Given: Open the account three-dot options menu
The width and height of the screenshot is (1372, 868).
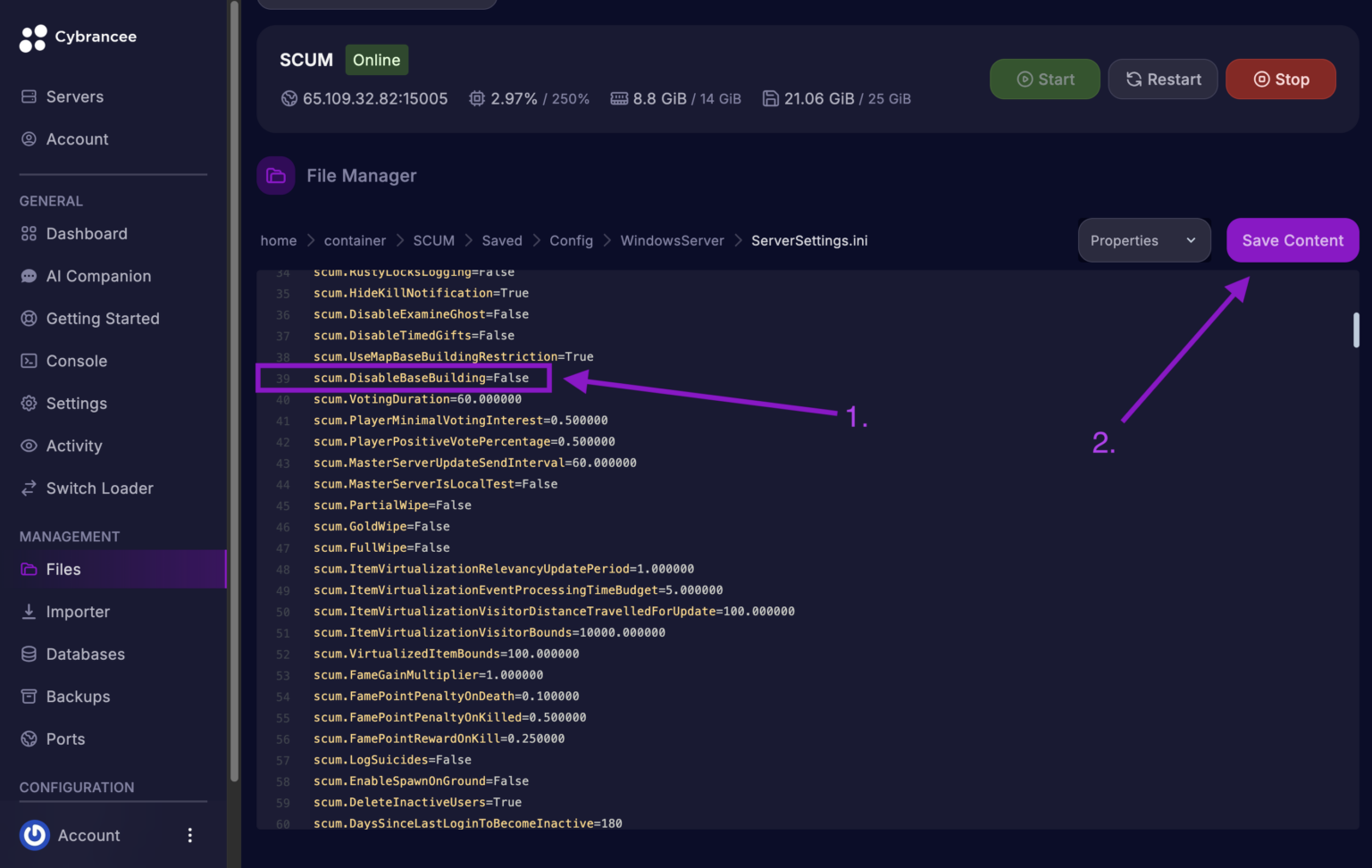Looking at the screenshot, I should coord(189,835).
